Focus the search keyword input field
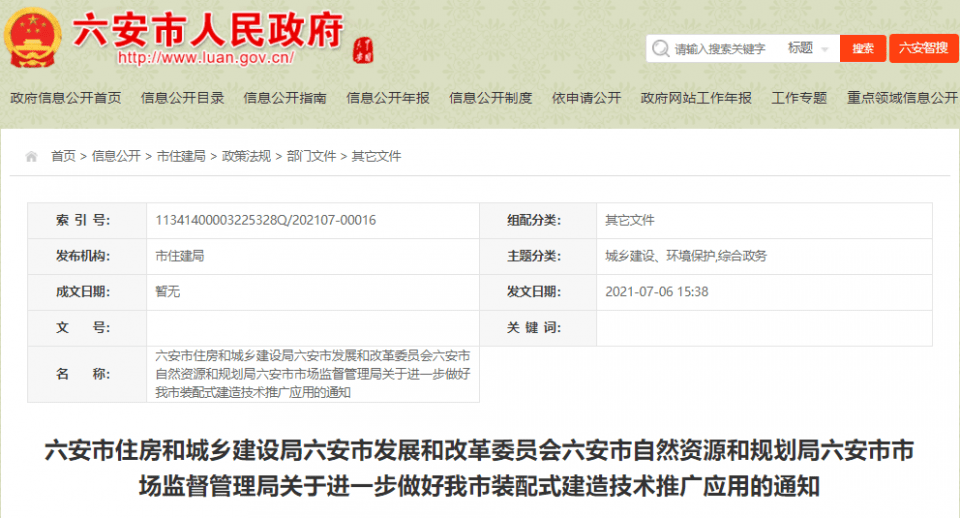 tap(720, 49)
